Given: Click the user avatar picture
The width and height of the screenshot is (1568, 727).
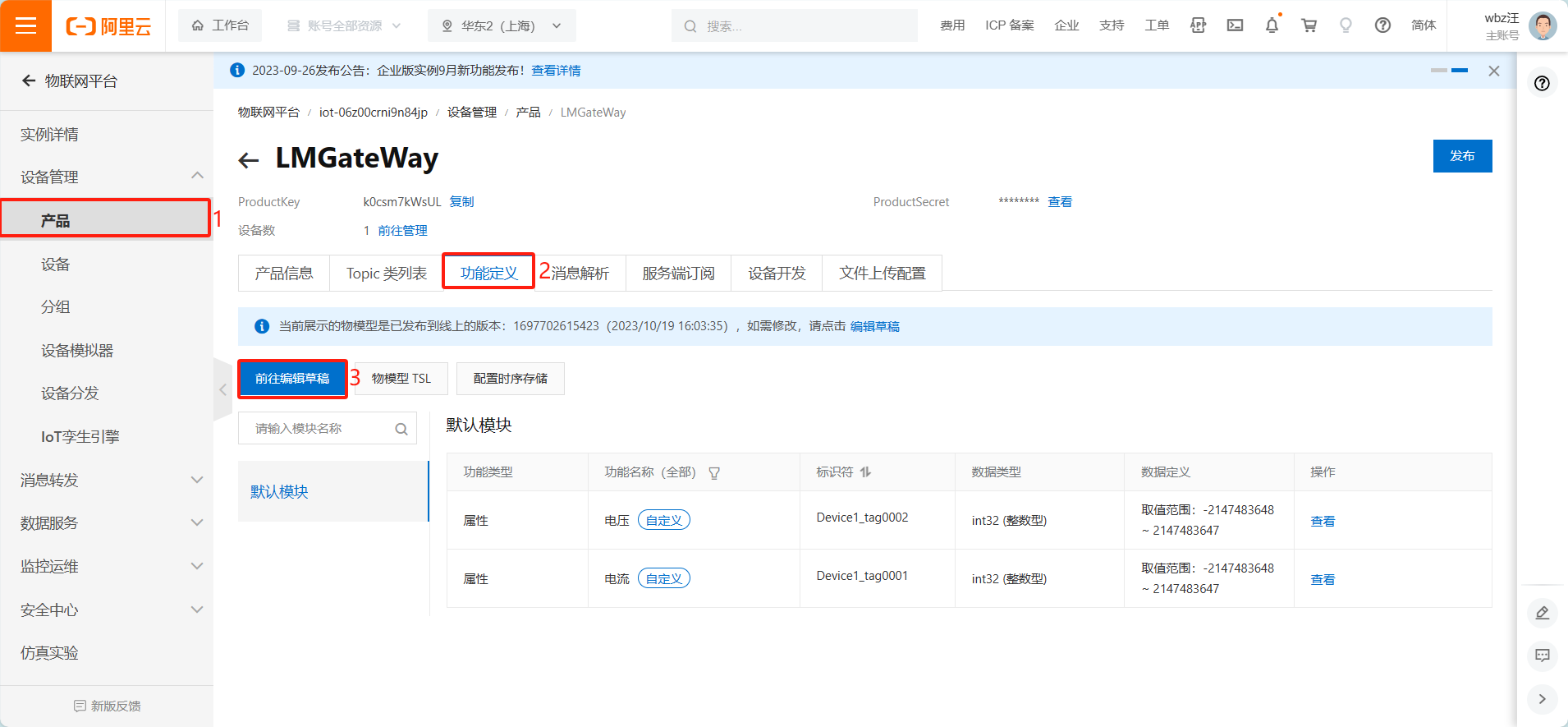Looking at the screenshot, I should [x=1543, y=25].
